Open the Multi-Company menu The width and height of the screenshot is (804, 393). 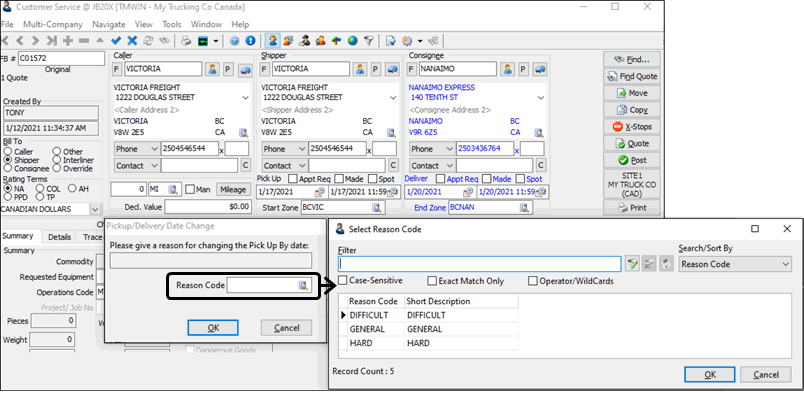point(53,24)
